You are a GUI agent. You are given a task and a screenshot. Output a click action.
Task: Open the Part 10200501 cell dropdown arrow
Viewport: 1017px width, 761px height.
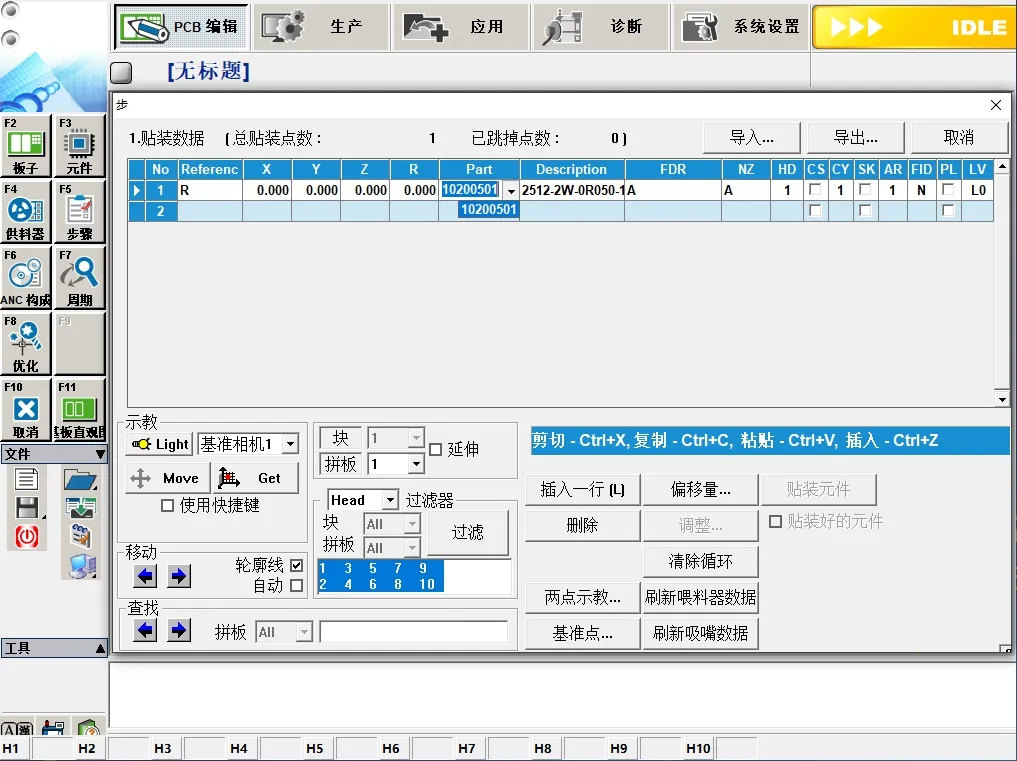pos(511,191)
